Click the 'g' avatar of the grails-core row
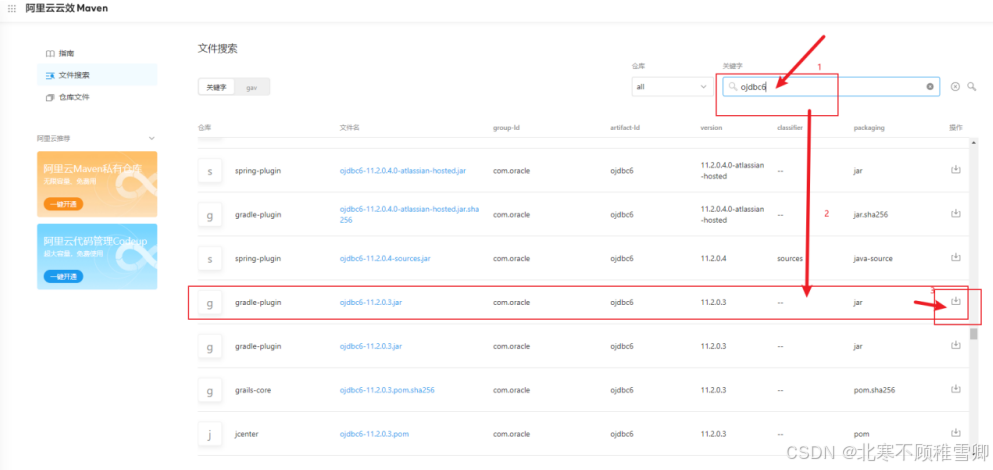This screenshot has width=993, height=470. [210, 390]
